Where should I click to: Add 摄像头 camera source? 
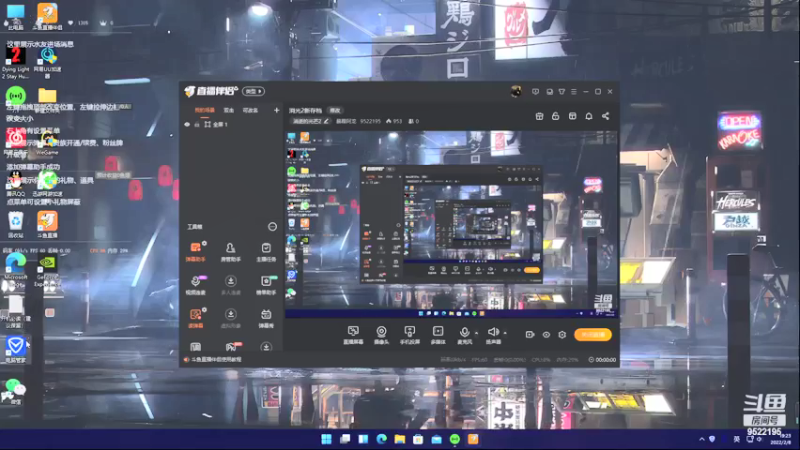381,335
